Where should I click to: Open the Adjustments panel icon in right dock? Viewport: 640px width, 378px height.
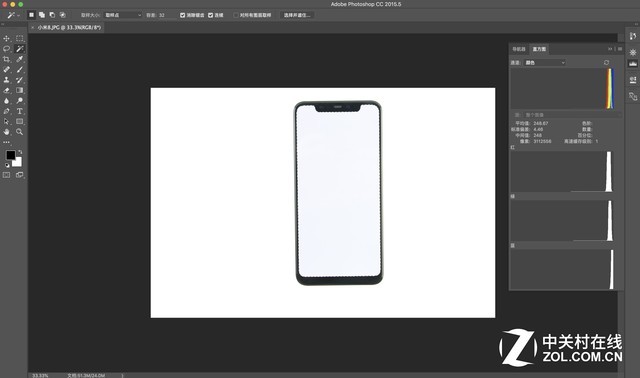click(x=633, y=80)
